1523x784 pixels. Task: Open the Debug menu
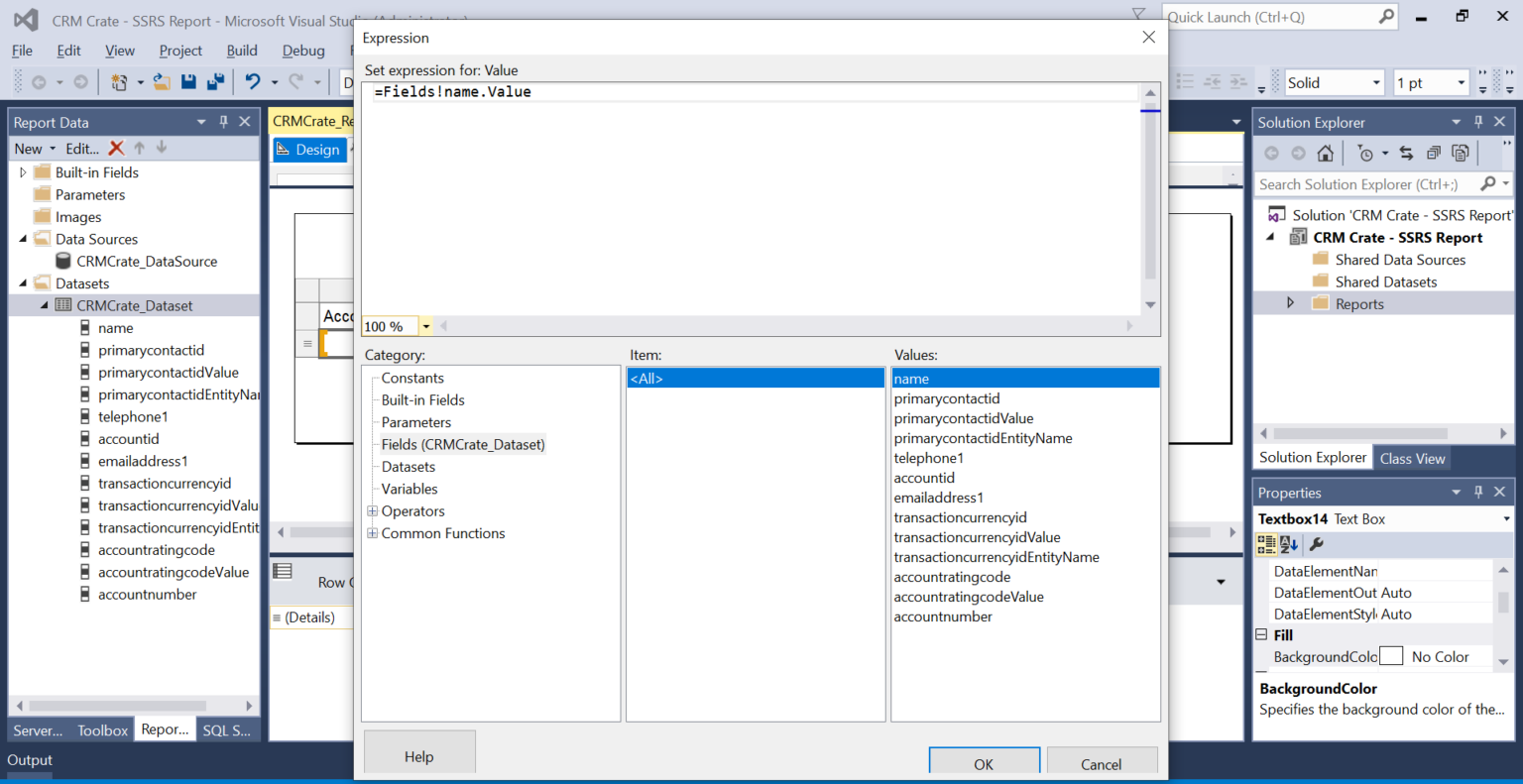click(302, 51)
